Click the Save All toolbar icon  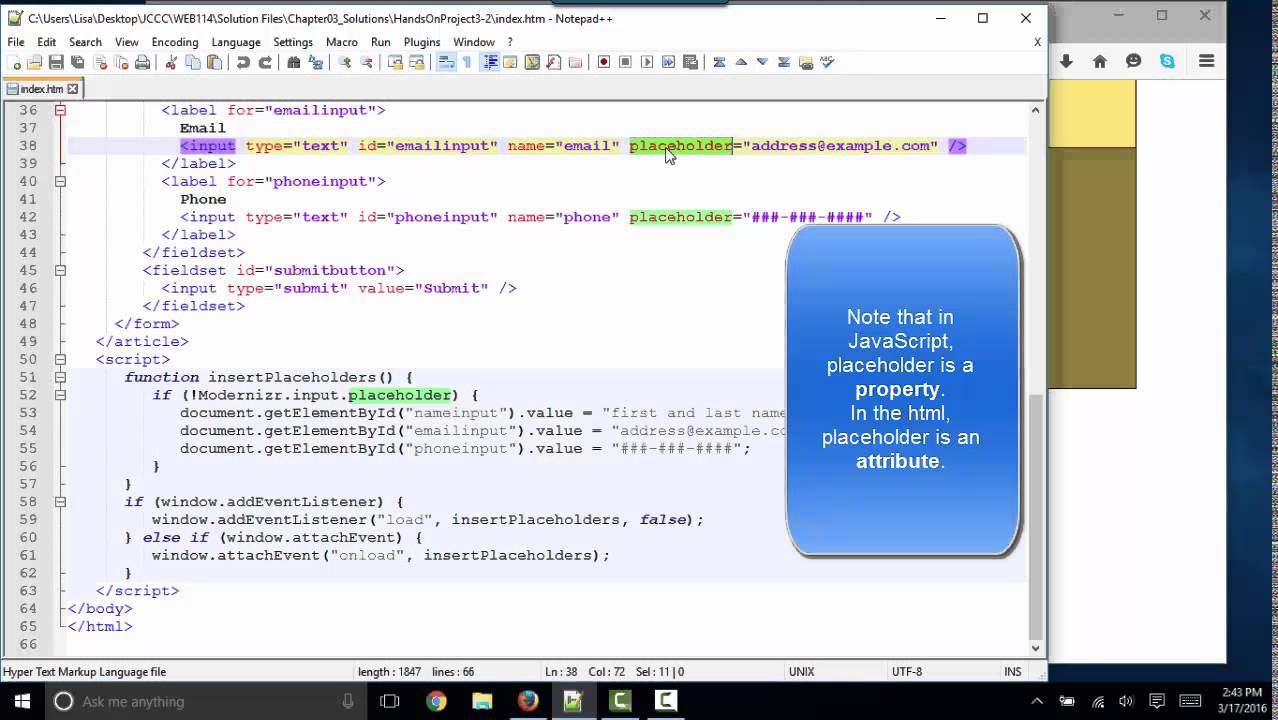[x=78, y=62]
